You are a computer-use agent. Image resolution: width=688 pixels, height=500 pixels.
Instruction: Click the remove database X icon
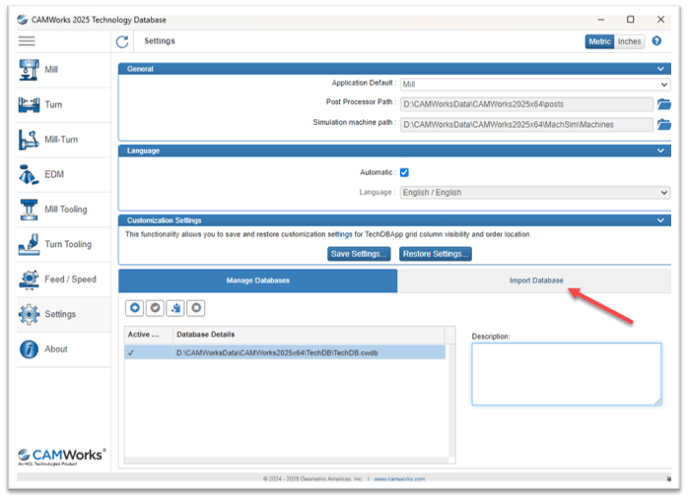pos(196,308)
